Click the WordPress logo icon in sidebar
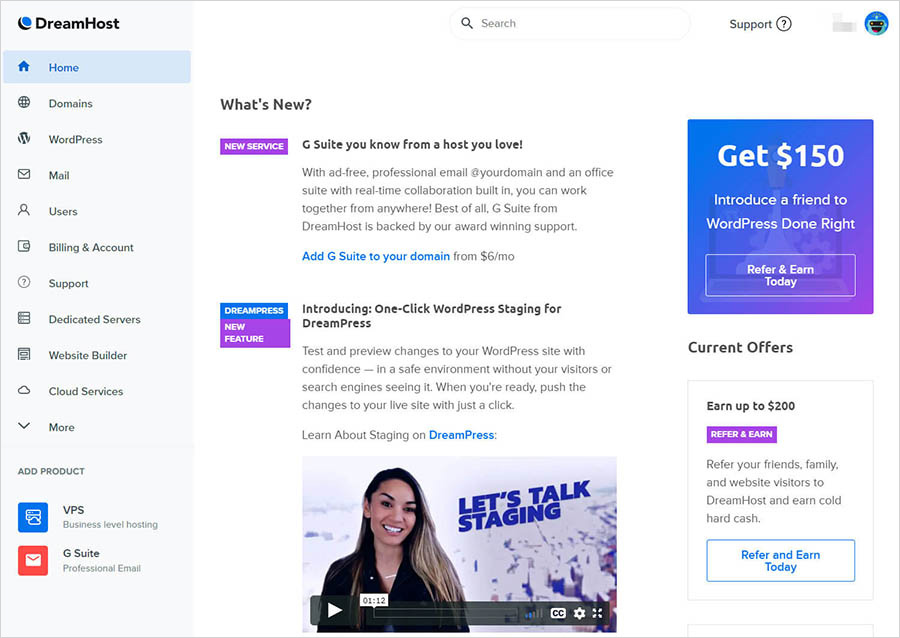The width and height of the screenshot is (900, 638). pyautogui.click(x=25, y=139)
